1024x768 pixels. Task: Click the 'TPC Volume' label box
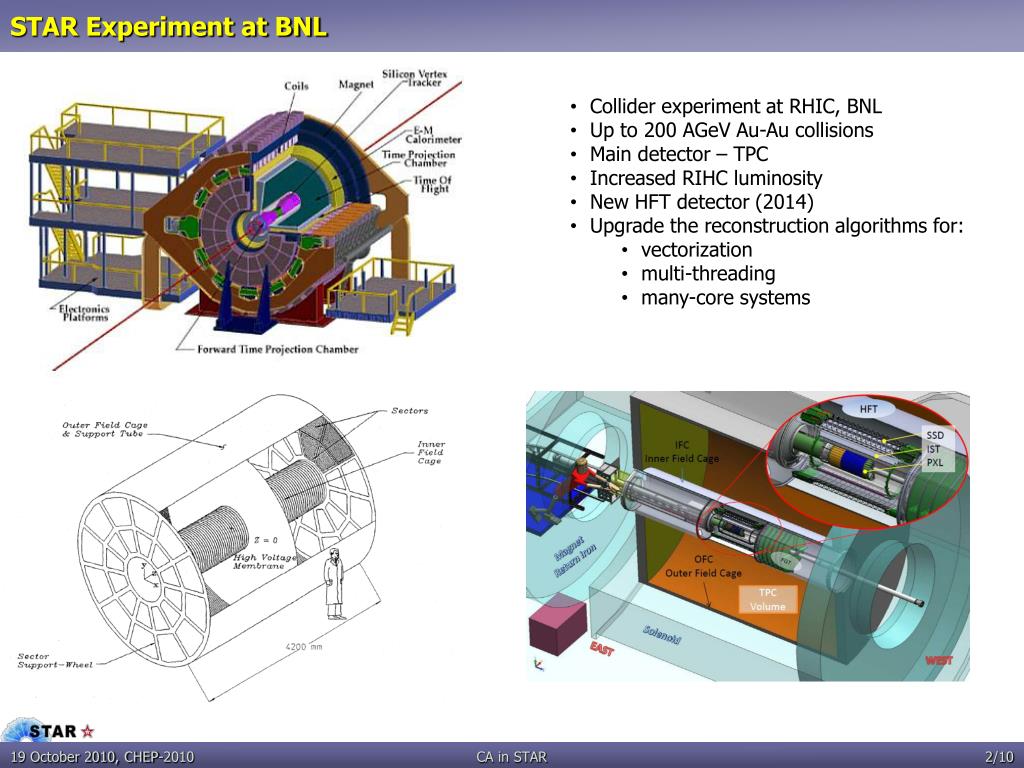pos(768,600)
